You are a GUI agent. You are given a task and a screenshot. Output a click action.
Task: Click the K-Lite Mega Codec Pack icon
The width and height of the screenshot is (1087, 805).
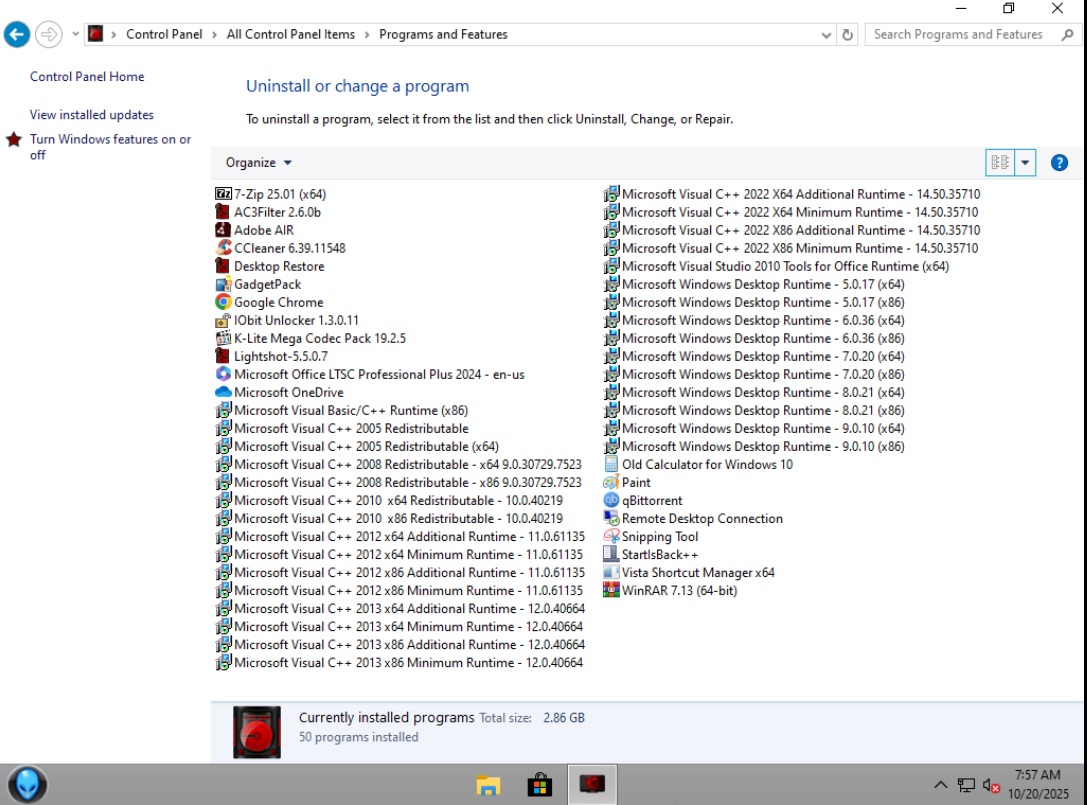point(223,338)
